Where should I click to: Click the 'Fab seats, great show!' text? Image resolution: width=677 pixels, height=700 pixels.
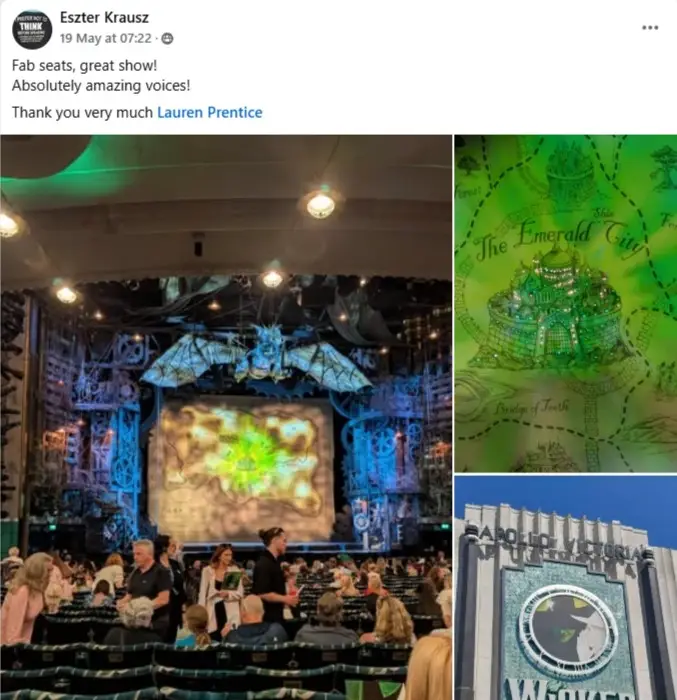(x=84, y=66)
